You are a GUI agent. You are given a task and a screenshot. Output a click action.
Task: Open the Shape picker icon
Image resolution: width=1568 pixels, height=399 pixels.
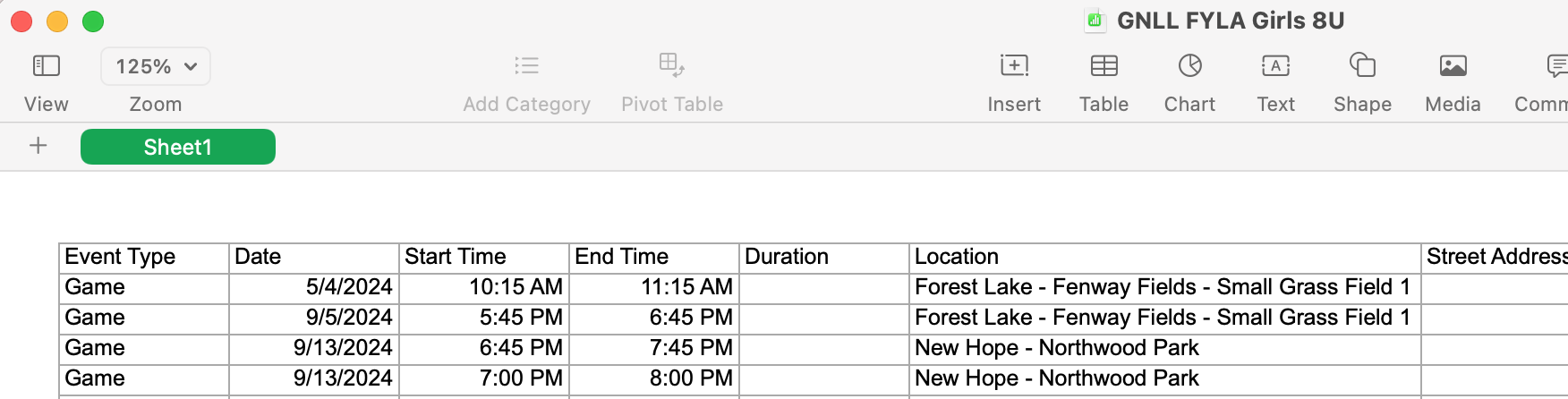(1362, 66)
